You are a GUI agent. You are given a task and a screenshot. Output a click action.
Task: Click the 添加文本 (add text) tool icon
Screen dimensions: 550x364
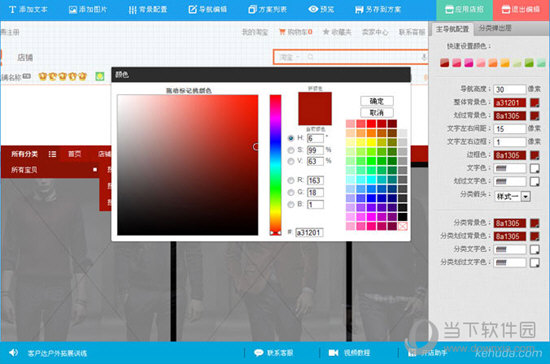click(12, 9)
